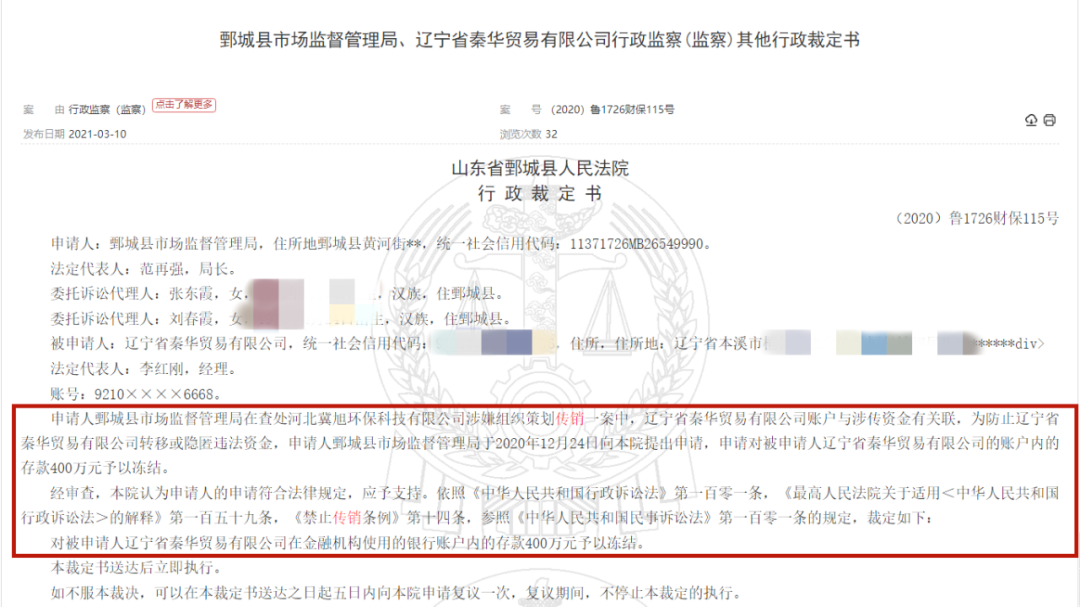The height and width of the screenshot is (607, 1080).
Task: Click the court name 山东省鄄城县人民法院
Action: pos(540,168)
